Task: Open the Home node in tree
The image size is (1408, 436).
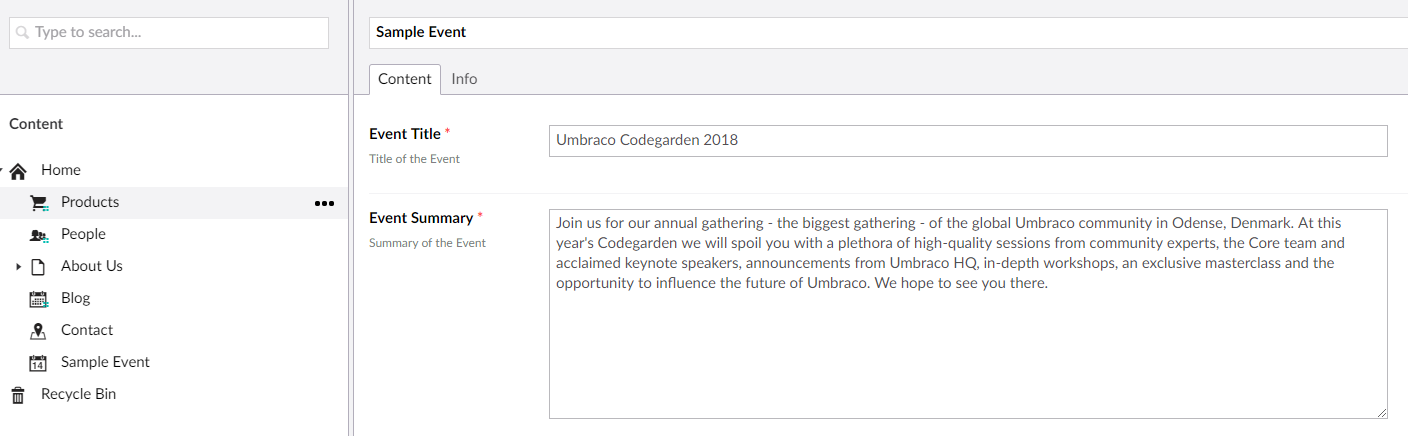Action: (x=61, y=170)
